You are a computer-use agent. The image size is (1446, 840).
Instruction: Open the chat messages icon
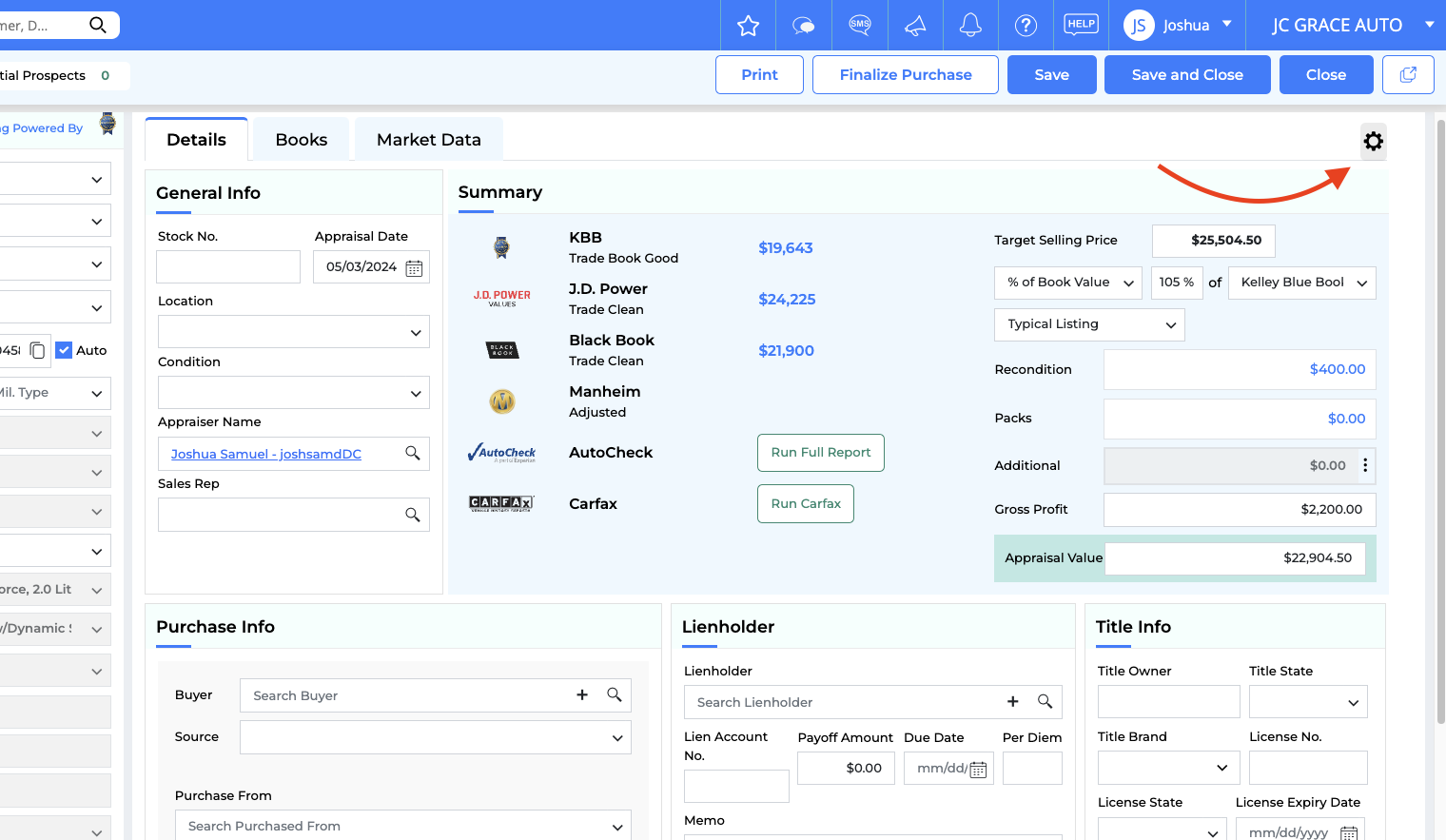click(x=804, y=26)
